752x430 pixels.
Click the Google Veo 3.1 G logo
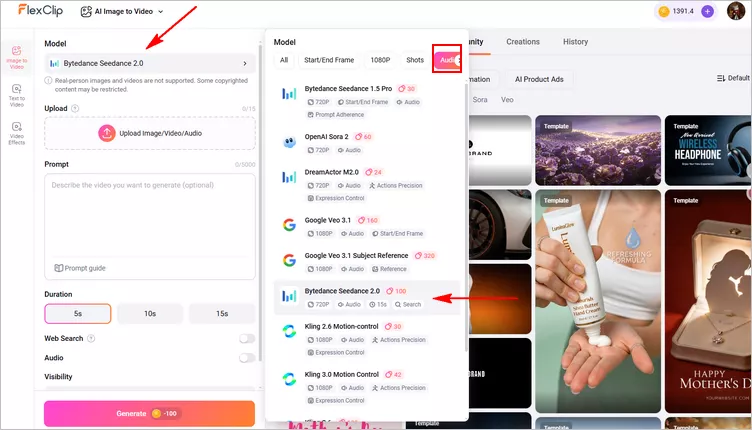click(289, 224)
